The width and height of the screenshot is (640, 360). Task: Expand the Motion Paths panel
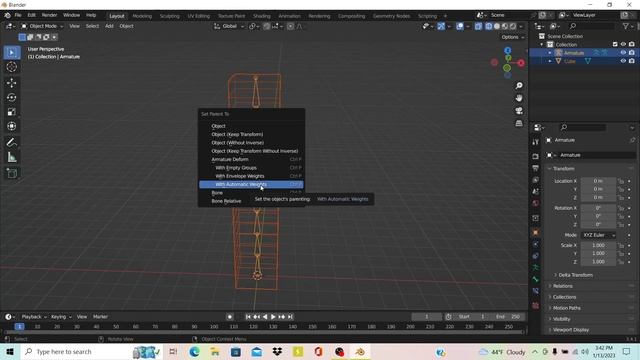(567, 308)
